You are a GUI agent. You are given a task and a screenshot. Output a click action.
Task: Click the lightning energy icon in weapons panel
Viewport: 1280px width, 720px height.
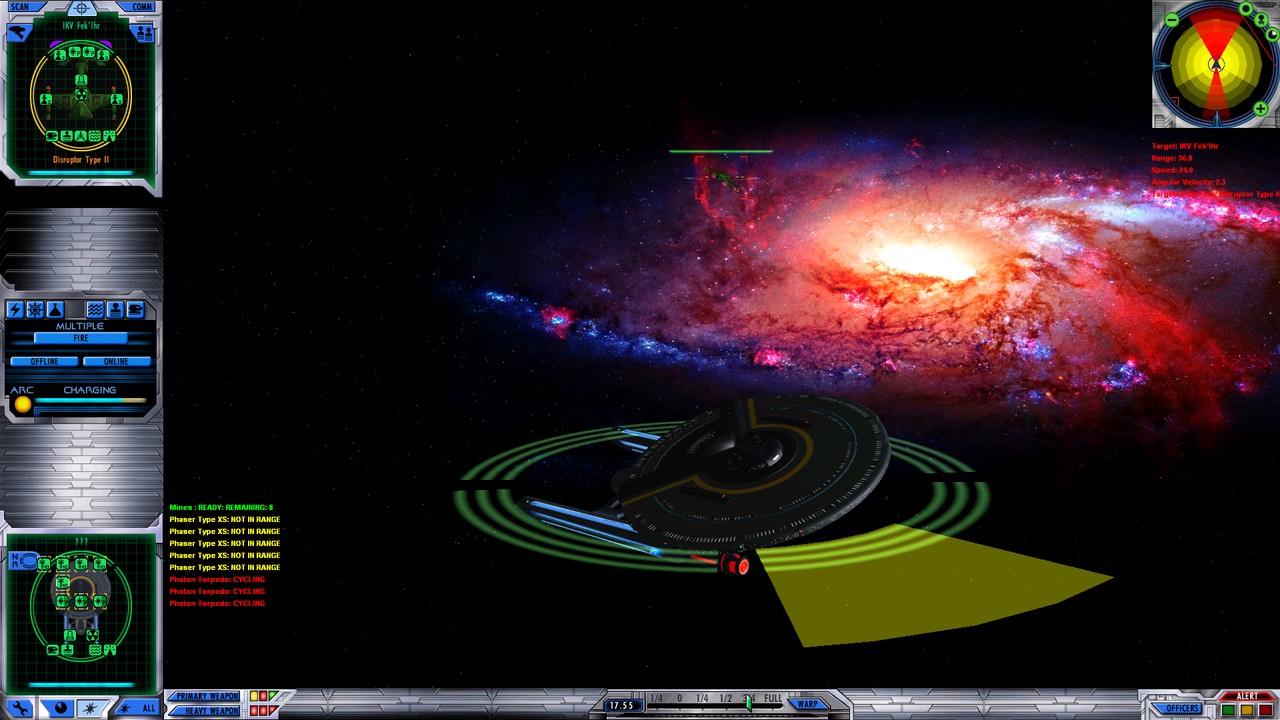15,309
